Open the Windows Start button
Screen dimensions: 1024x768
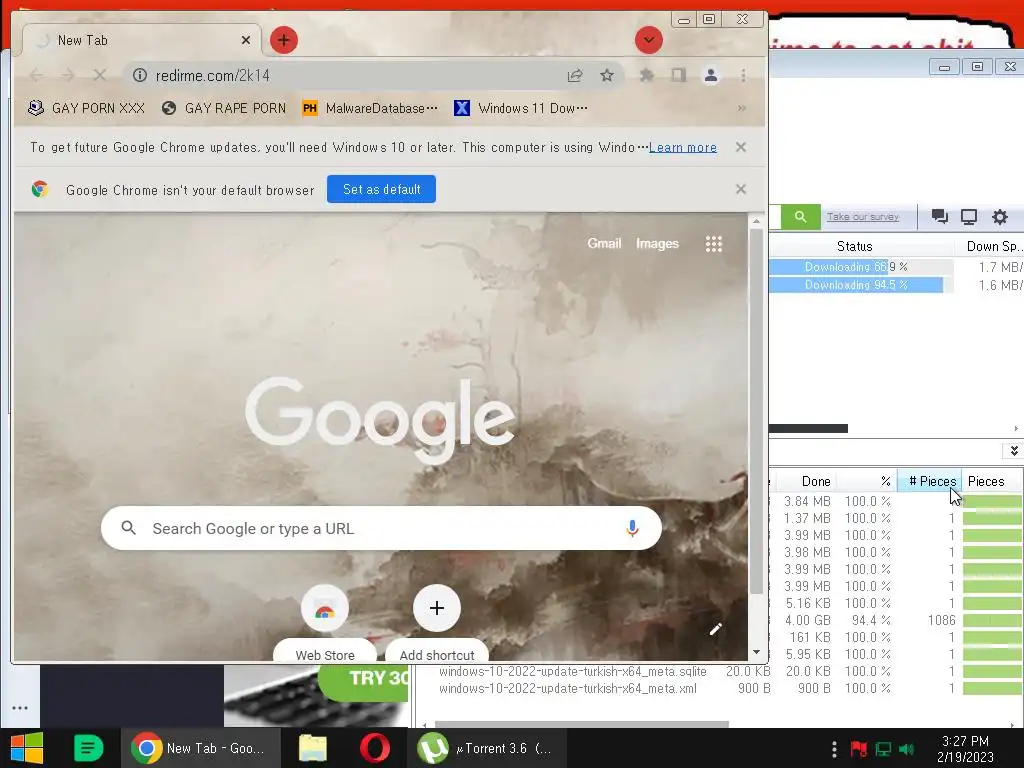coord(26,748)
